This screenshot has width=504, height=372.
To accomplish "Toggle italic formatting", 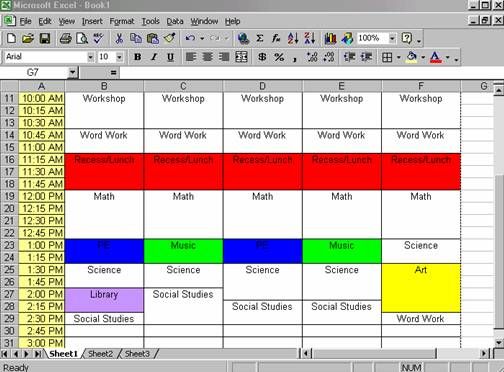I will coord(154,57).
